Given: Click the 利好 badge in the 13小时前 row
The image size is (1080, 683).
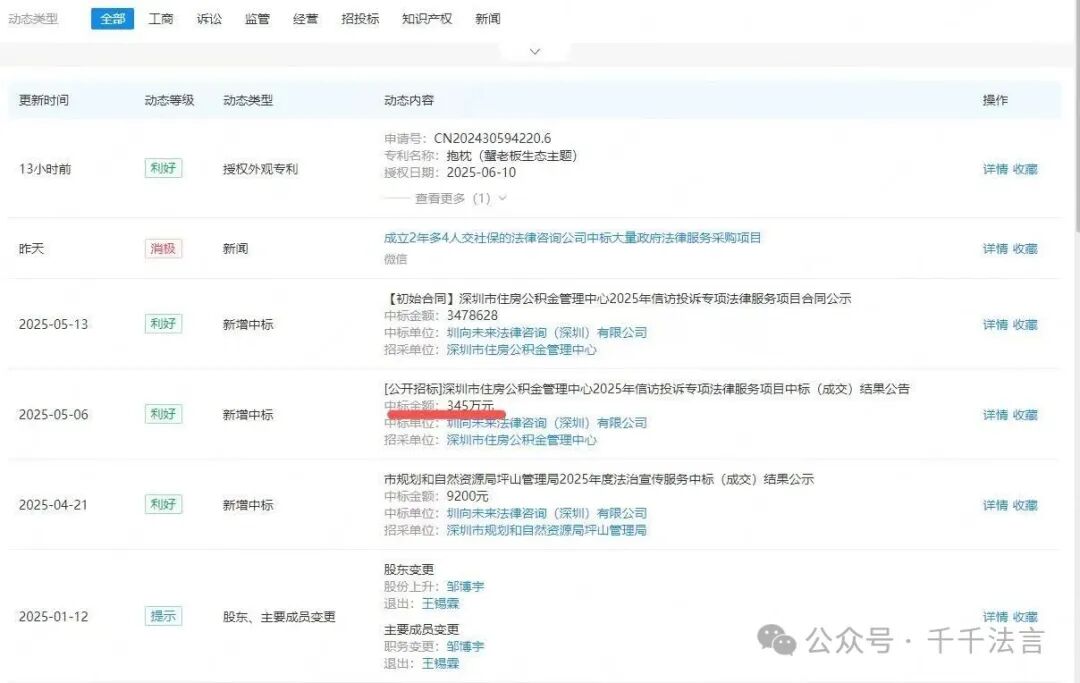Looking at the screenshot, I should pyautogui.click(x=163, y=168).
